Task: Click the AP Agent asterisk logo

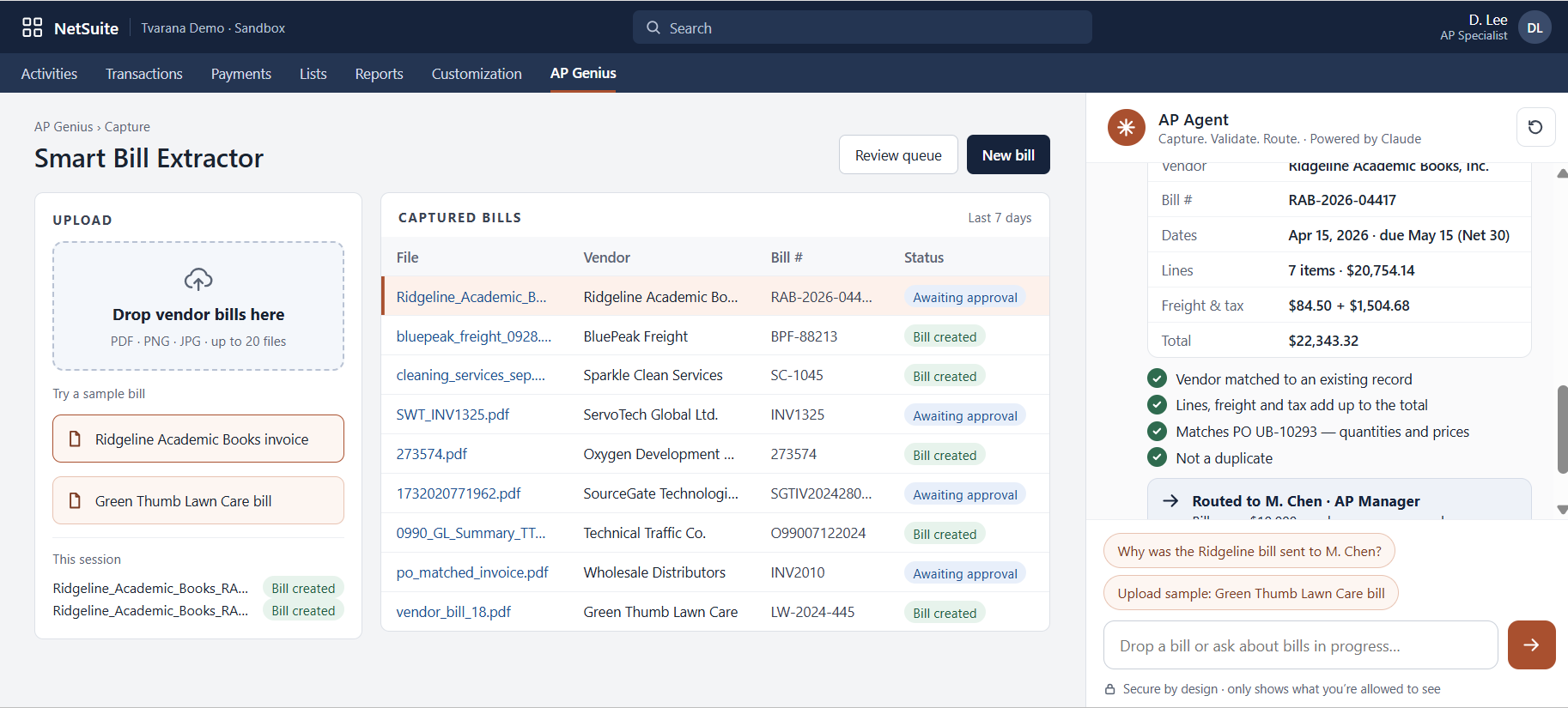Action: point(1126,128)
